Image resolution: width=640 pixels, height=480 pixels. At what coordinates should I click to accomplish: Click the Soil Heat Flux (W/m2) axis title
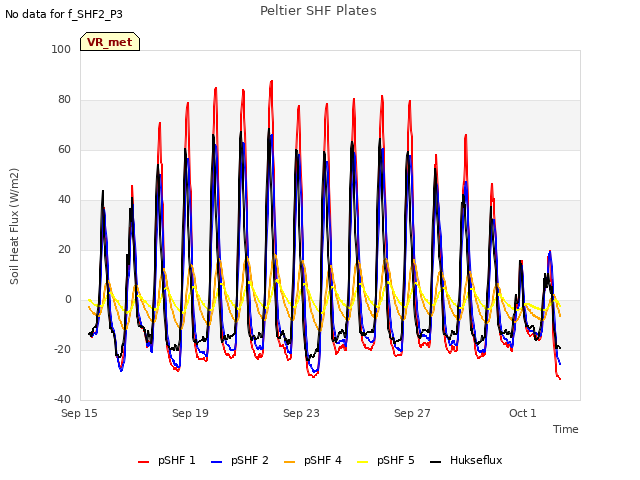click(14, 226)
